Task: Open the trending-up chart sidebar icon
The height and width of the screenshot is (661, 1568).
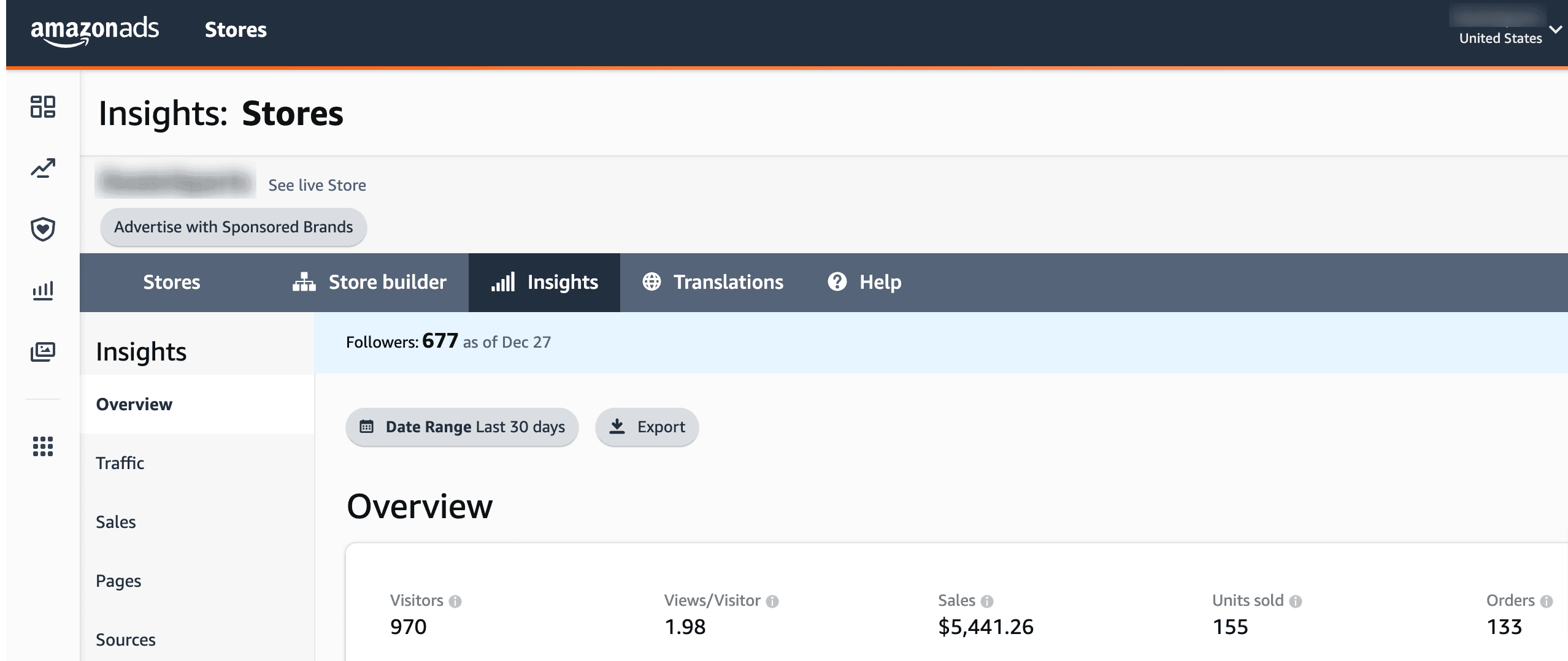Action: [x=43, y=168]
